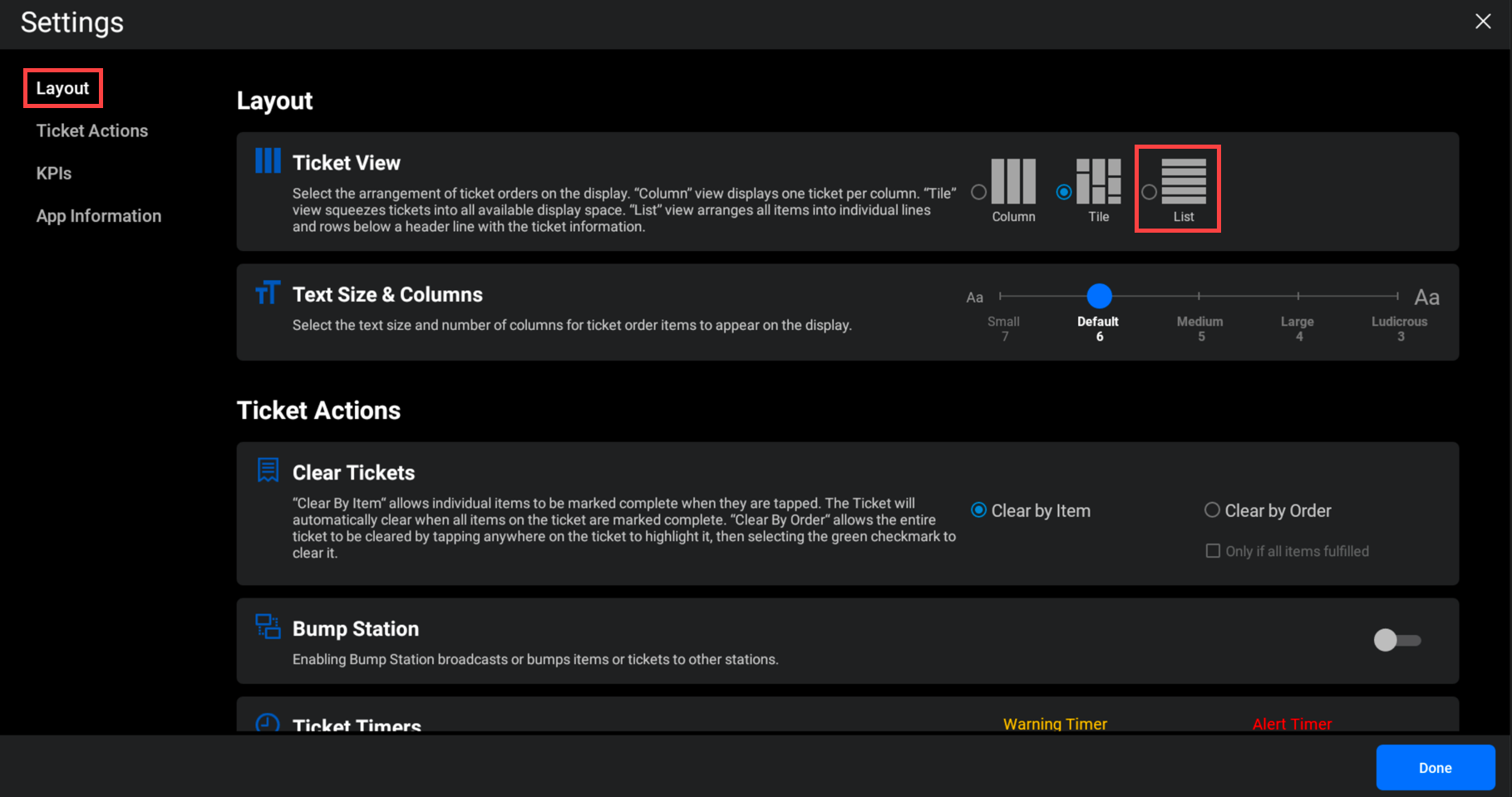Click the Clear Tickets receipt icon
Viewport: 1512px width, 797px height.
[x=268, y=470]
